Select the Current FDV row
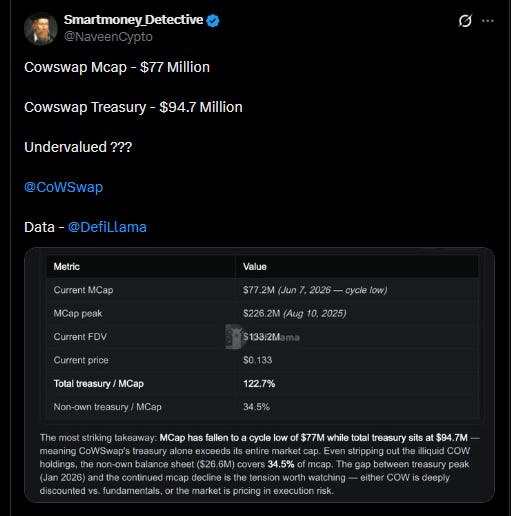 coord(262,337)
